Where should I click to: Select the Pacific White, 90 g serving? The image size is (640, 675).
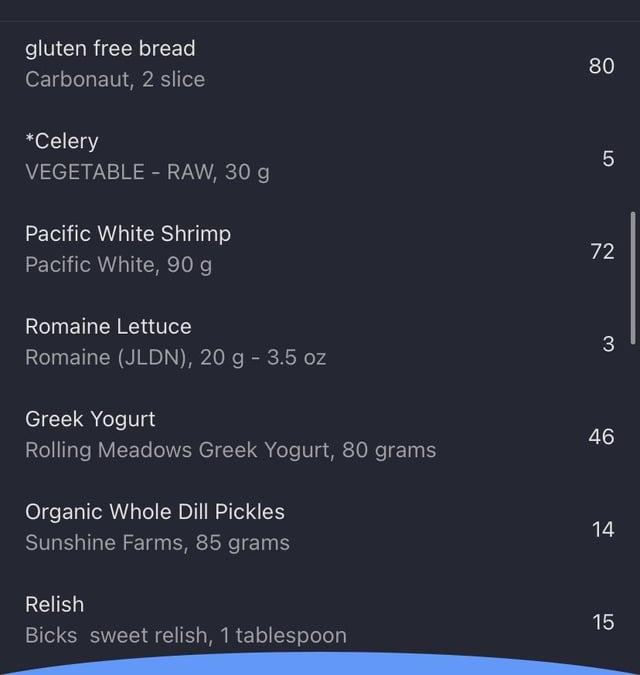(x=118, y=264)
